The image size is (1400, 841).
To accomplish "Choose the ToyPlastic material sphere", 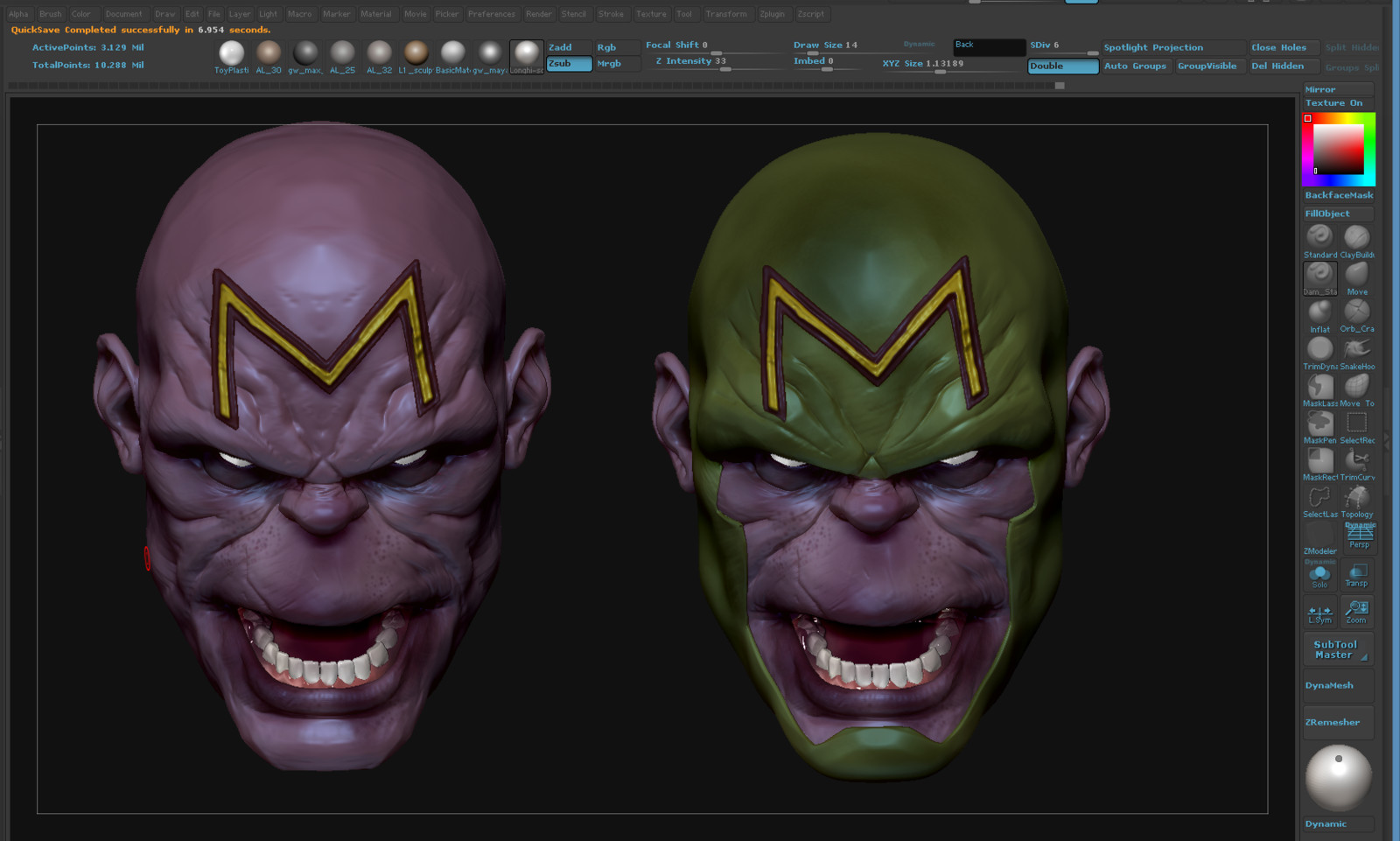I will point(231,57).
